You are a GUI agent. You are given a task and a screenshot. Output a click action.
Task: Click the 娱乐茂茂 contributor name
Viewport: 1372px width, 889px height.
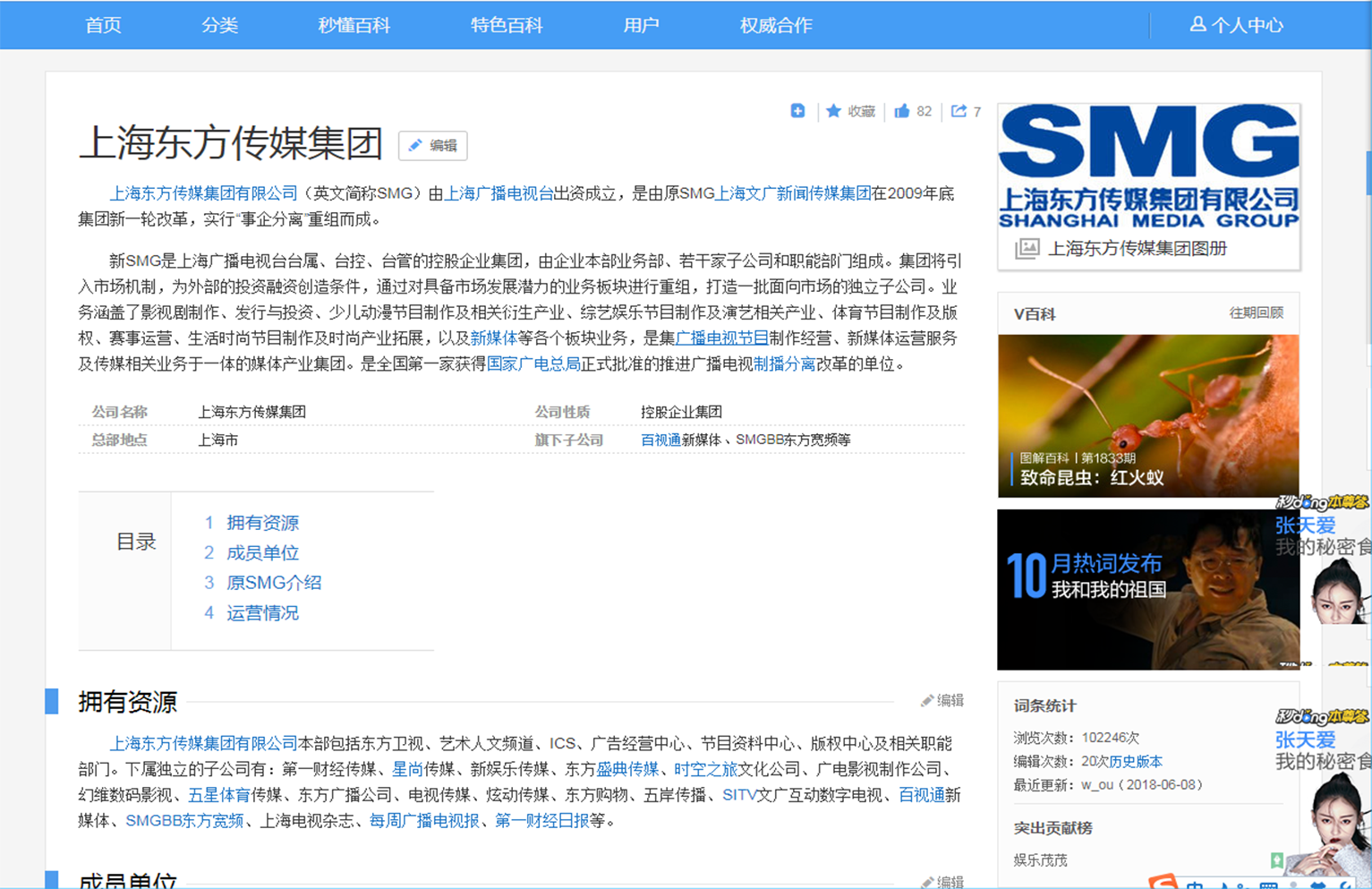(1040, 860)
